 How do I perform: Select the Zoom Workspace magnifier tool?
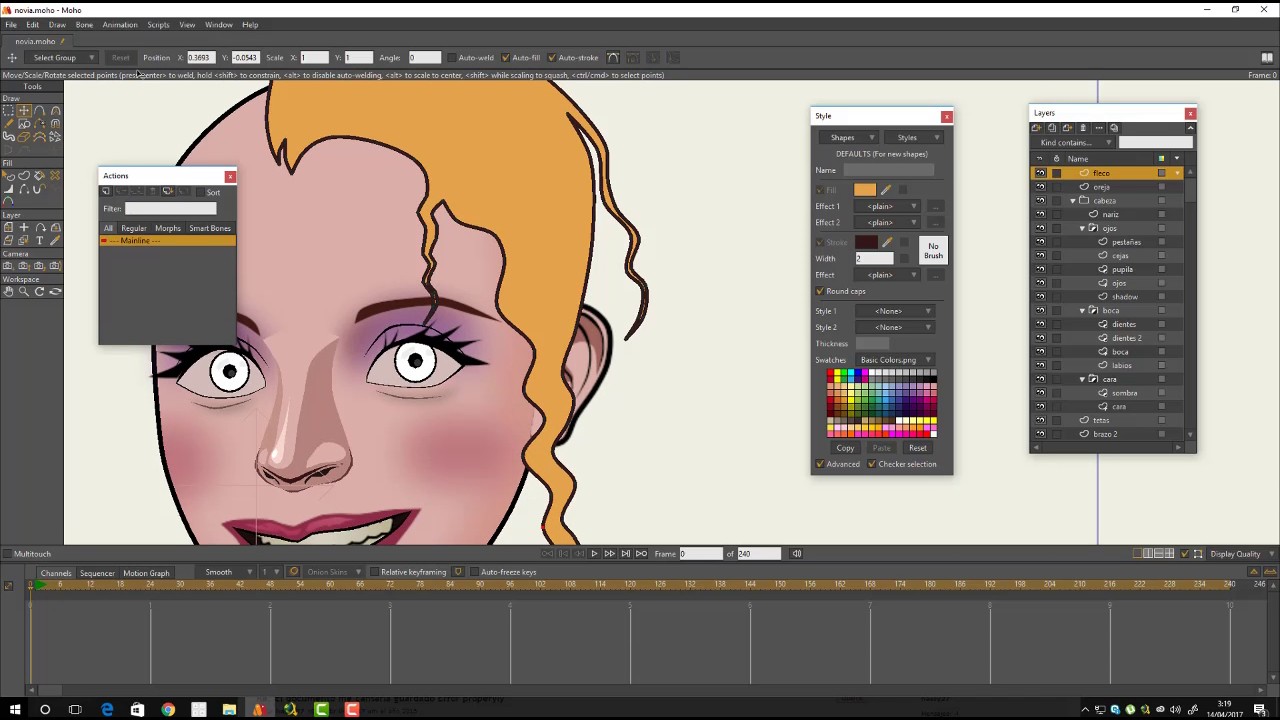23,291
